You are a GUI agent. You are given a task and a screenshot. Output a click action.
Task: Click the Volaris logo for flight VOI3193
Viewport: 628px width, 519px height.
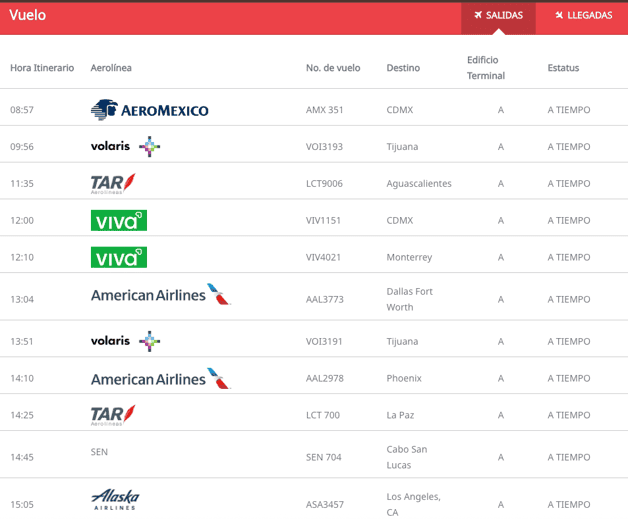click(x=125, y=146)
